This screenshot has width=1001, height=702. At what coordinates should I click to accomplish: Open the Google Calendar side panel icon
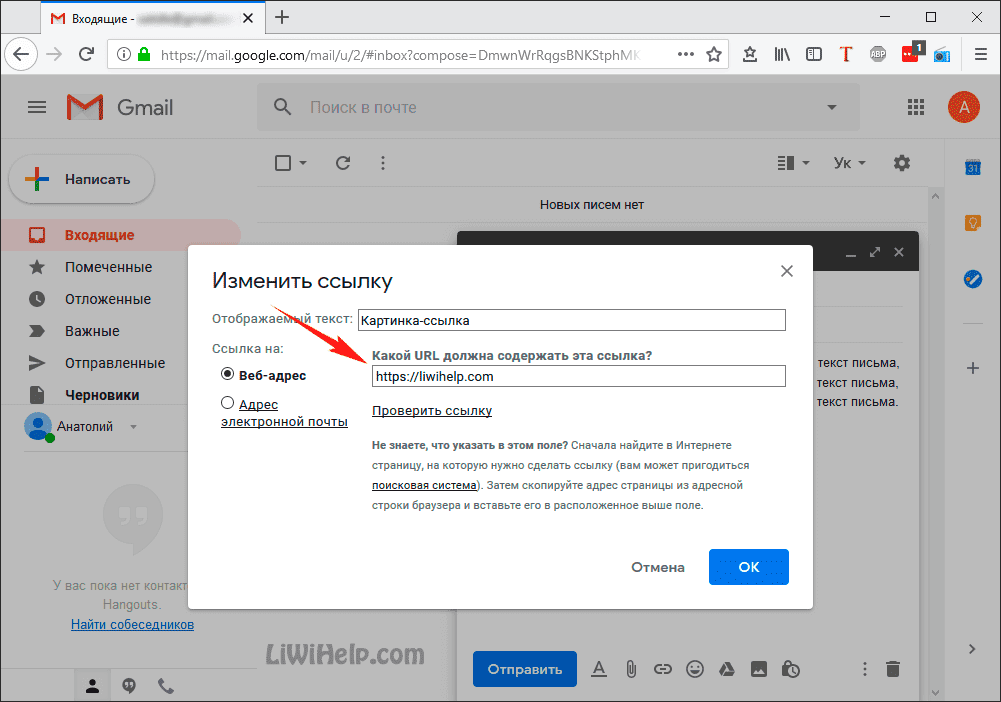pos(973,168)
